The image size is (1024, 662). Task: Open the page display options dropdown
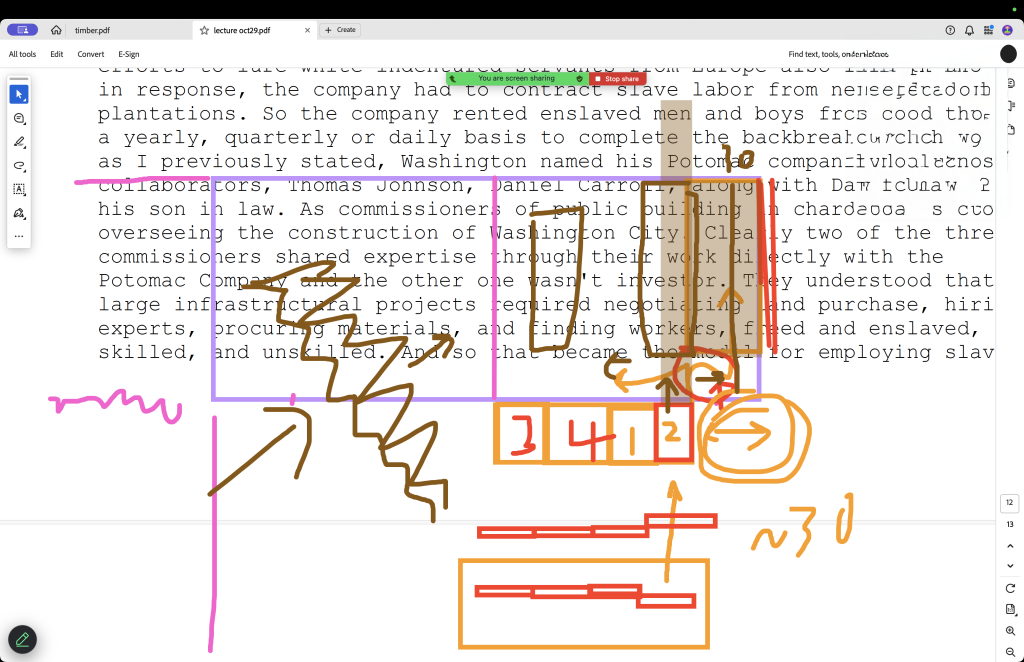click(1010, 609)
